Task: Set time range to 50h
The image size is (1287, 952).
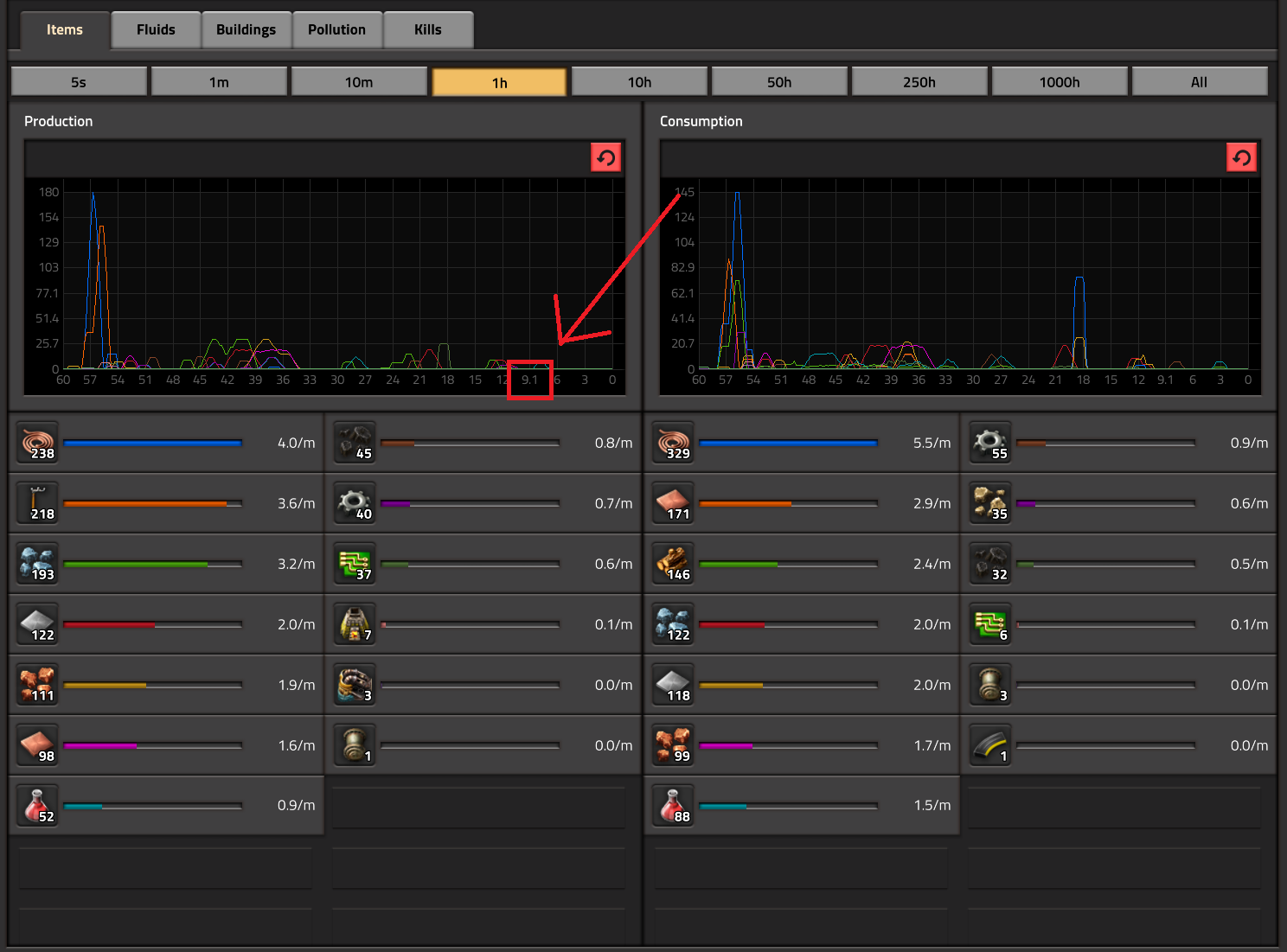Action: point(779,82)
